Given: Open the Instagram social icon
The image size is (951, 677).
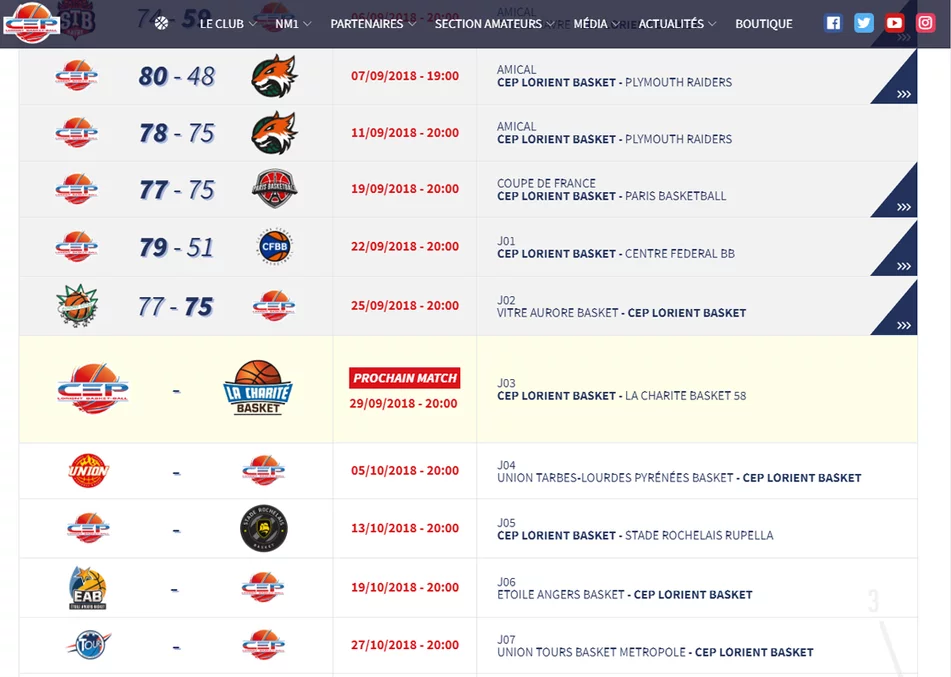Looking at the screenshot, I should coord(925,23).
